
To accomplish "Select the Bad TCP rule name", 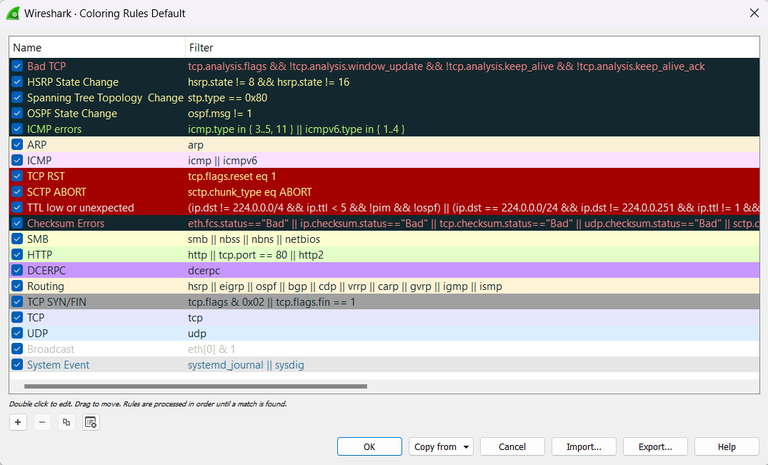I will click(x=47, y=66).
